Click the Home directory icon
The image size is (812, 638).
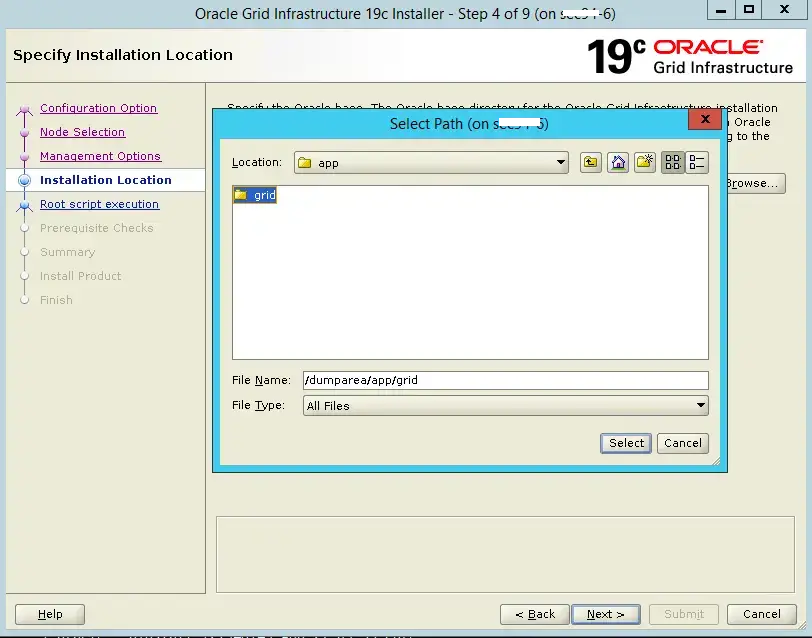(x=618, y=163)
